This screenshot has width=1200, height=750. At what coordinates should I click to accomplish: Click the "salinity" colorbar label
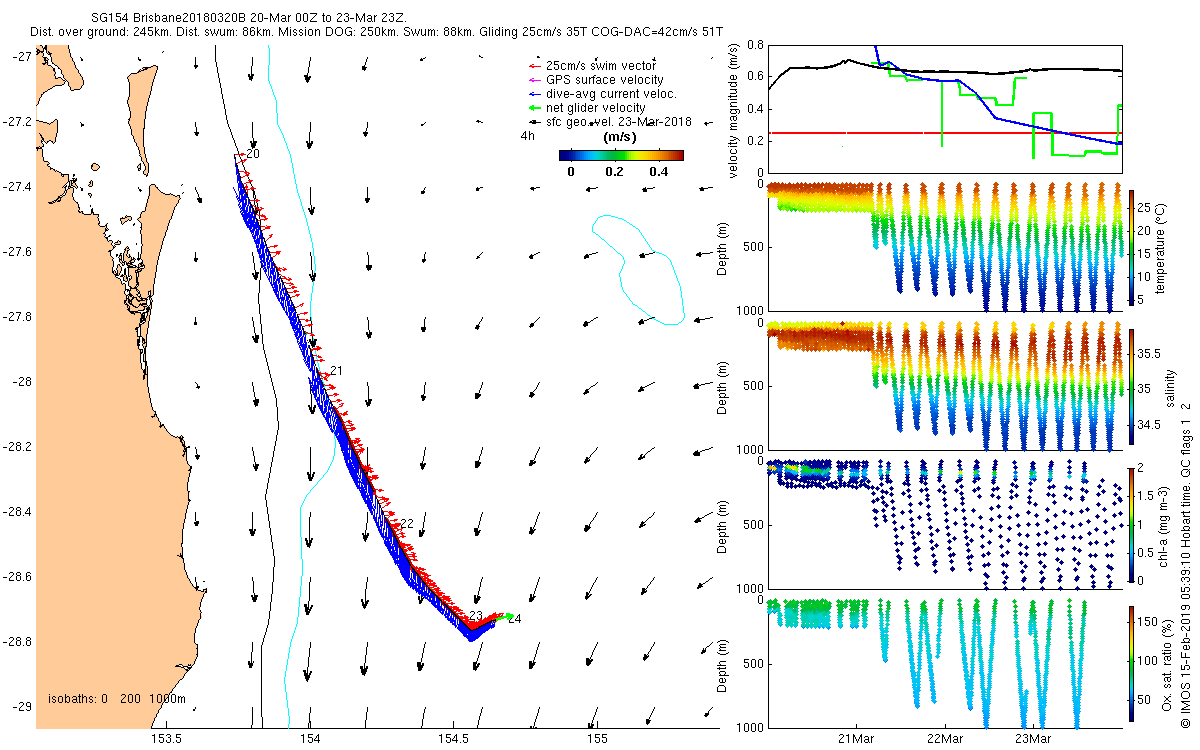pos(1170,386)
